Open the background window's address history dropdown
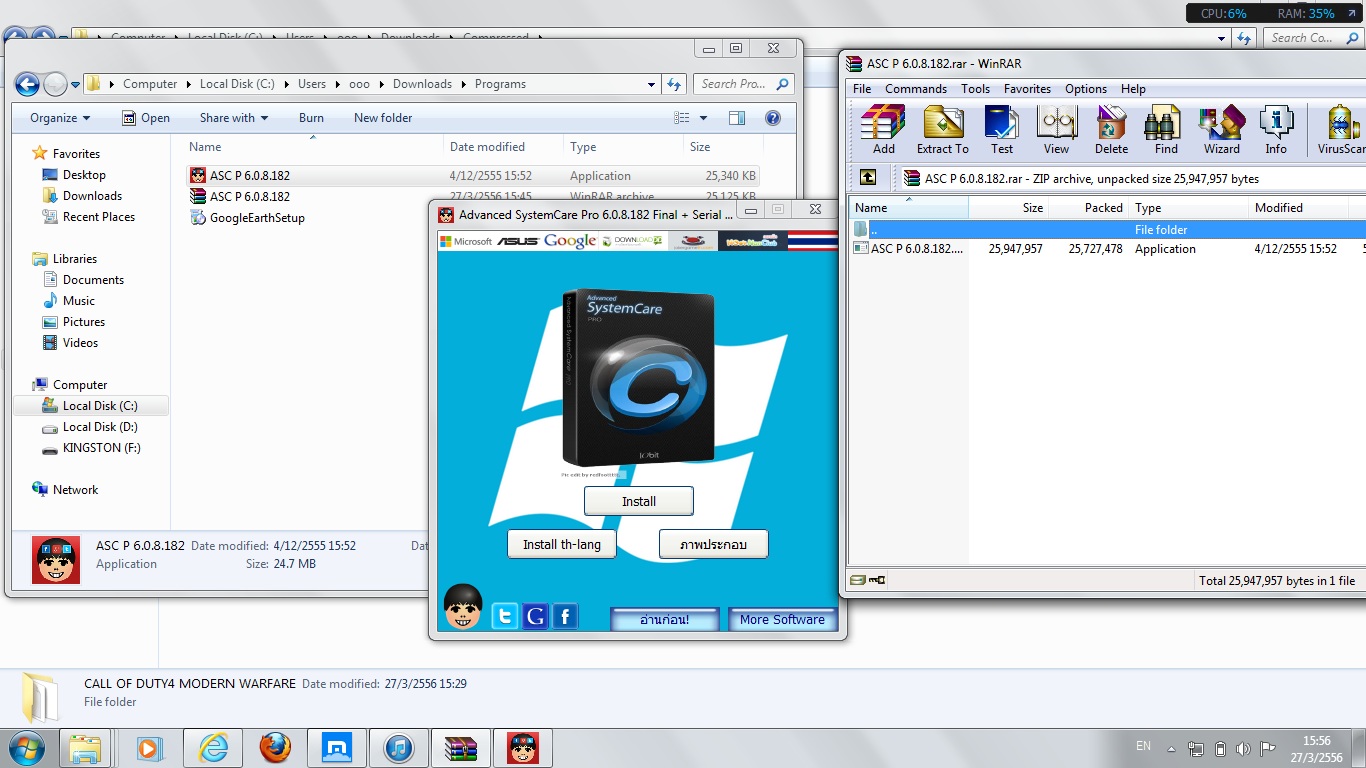Screen dimensions: 1366x768 (x=1222, y=38)
